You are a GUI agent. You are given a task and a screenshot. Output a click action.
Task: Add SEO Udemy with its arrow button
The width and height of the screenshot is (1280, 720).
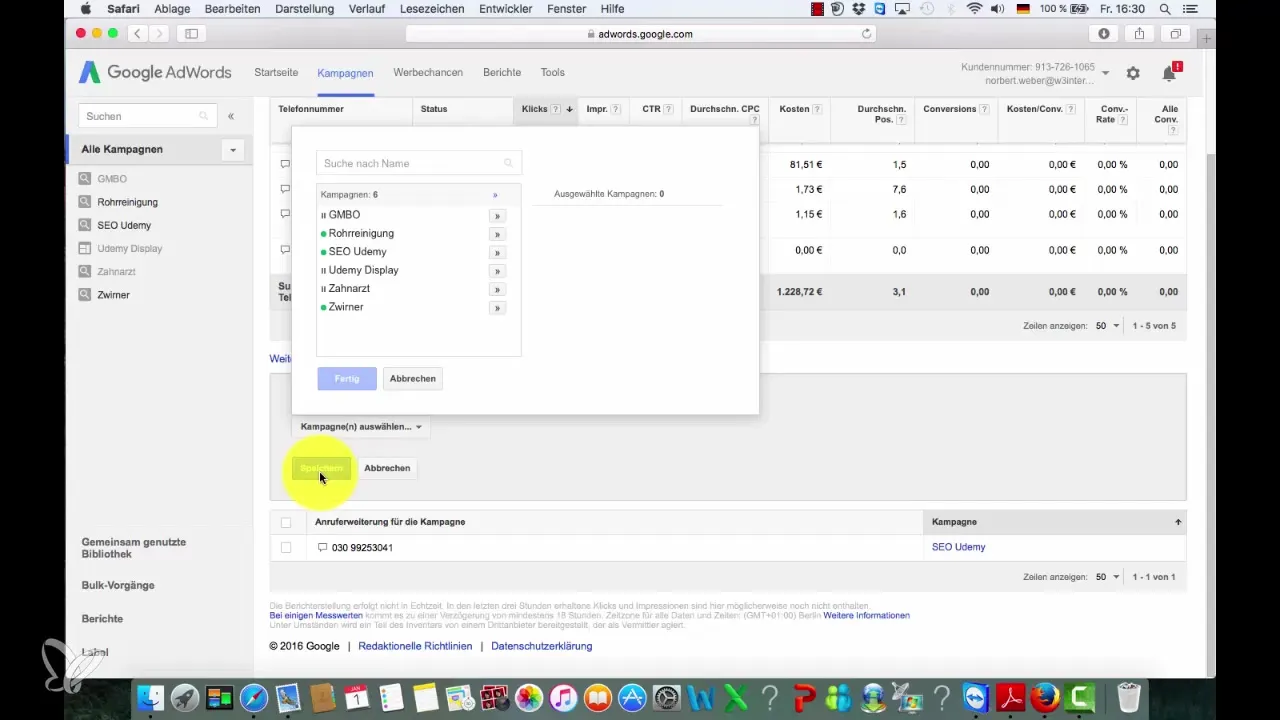497,252
